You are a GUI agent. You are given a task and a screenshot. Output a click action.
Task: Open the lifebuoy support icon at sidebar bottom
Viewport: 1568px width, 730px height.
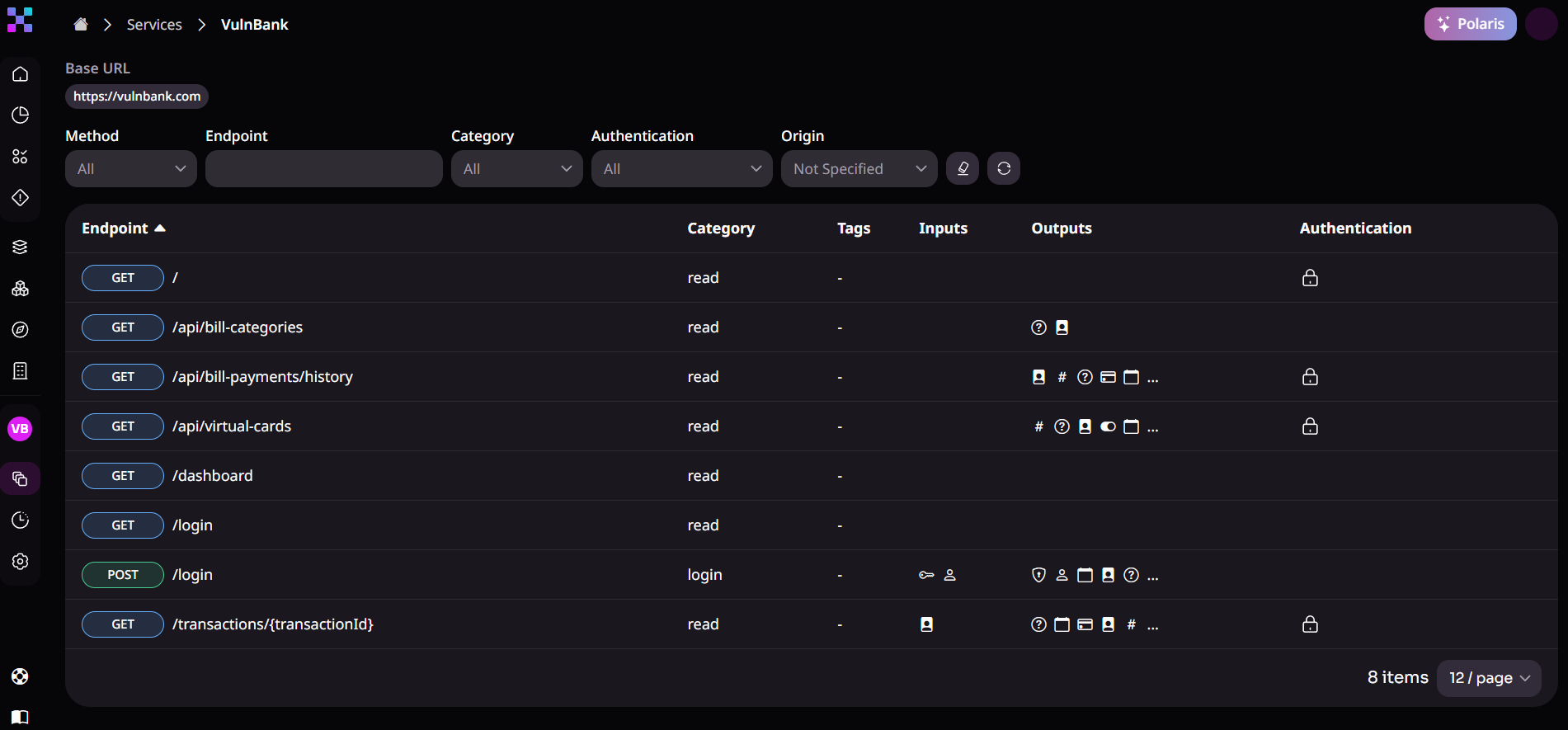coord(21,676)
